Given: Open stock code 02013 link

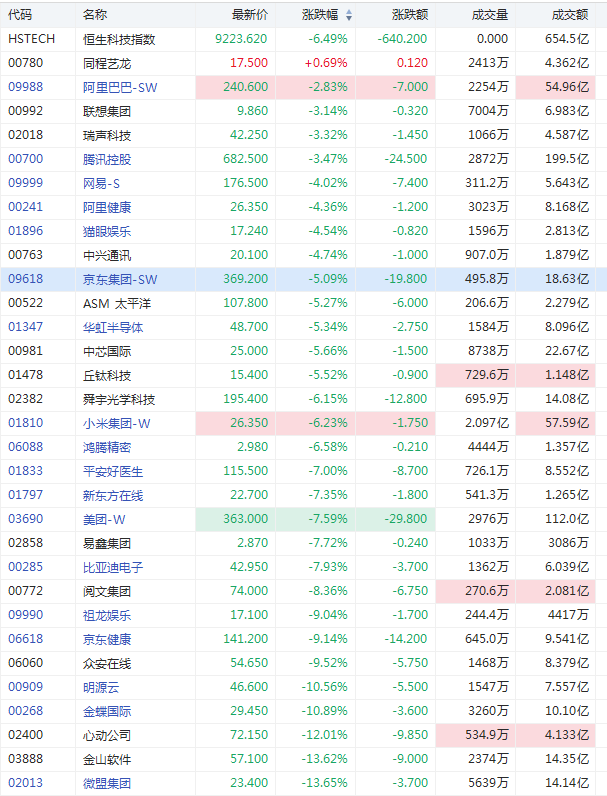Looking at the screenshot, I should coord(25,783).
